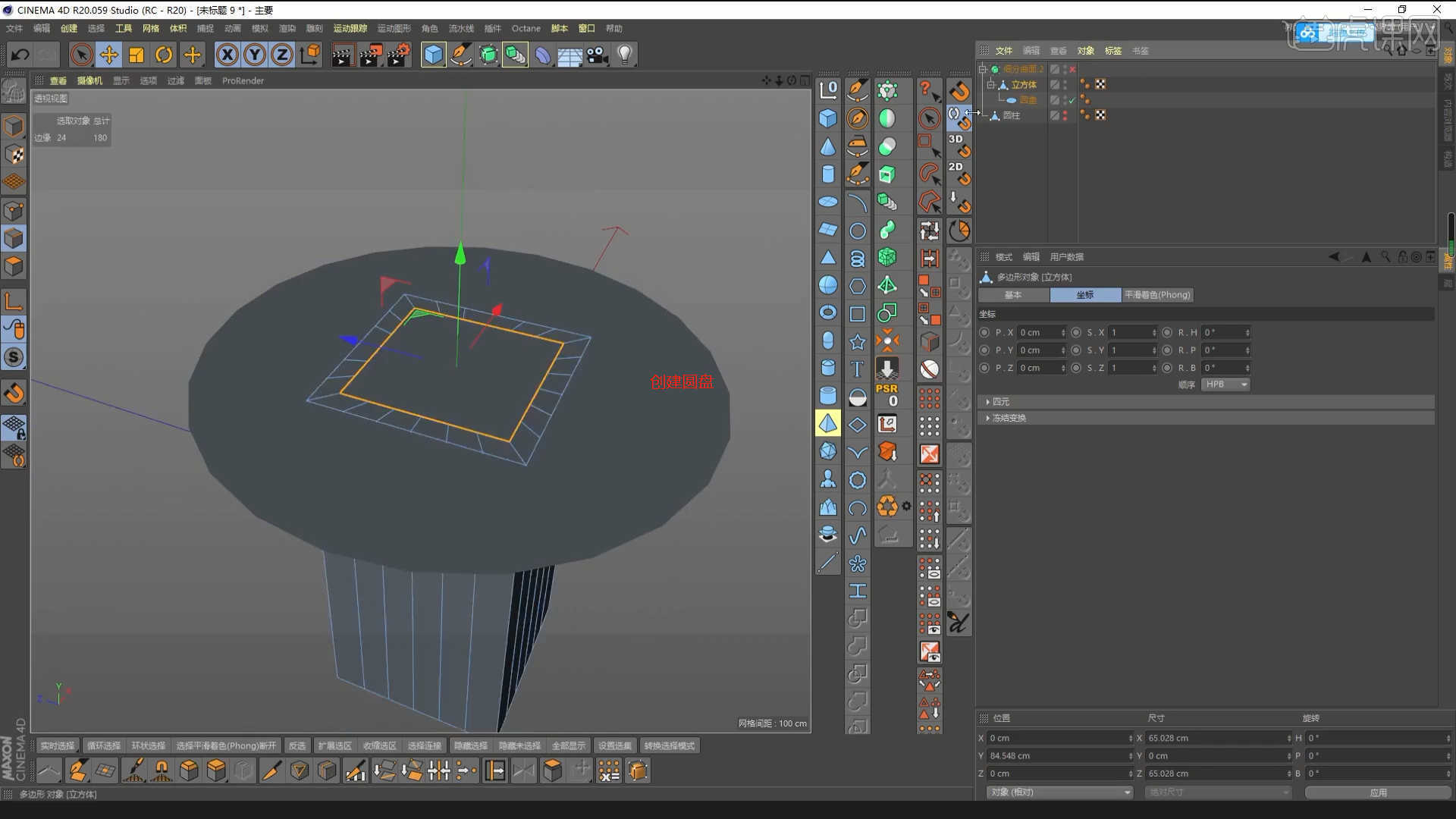Switch to the 基本 tab
Screen dimensions: 1456x819
click(1013, 295)
